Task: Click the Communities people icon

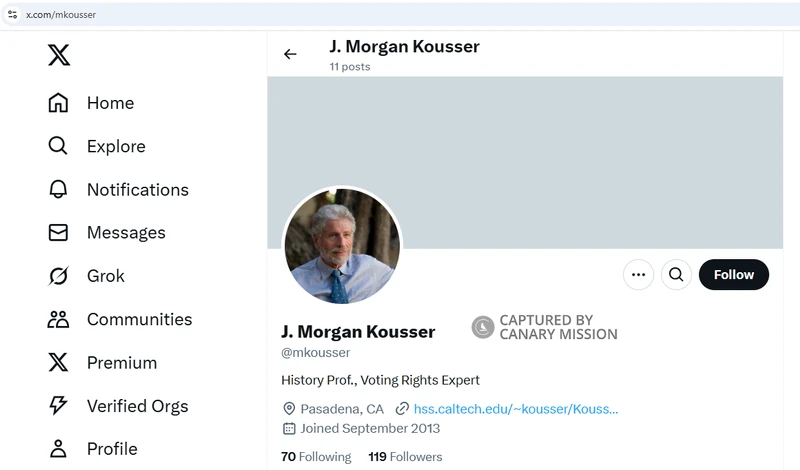Action: [x=58, y=319]
